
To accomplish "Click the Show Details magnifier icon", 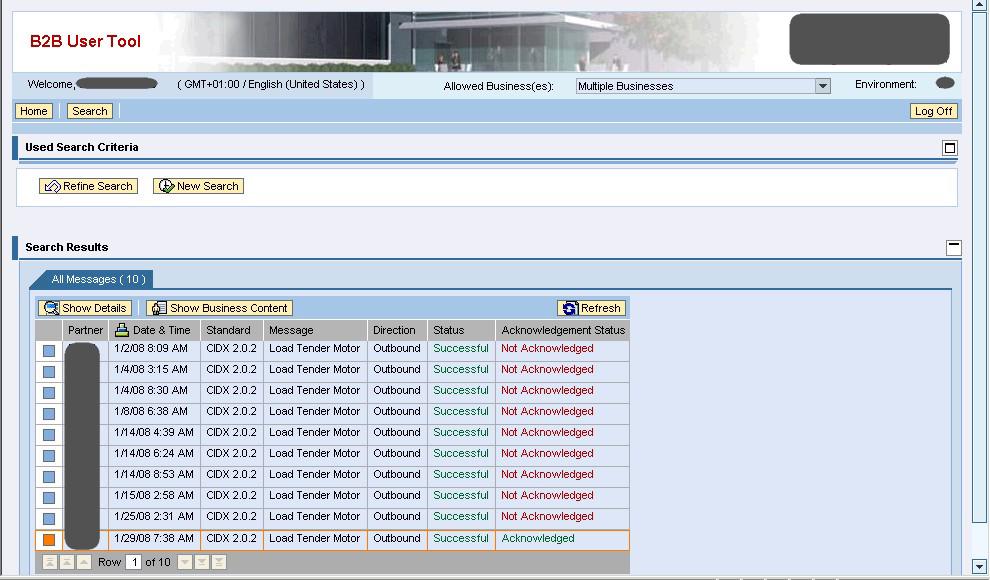I will (50, 308).
